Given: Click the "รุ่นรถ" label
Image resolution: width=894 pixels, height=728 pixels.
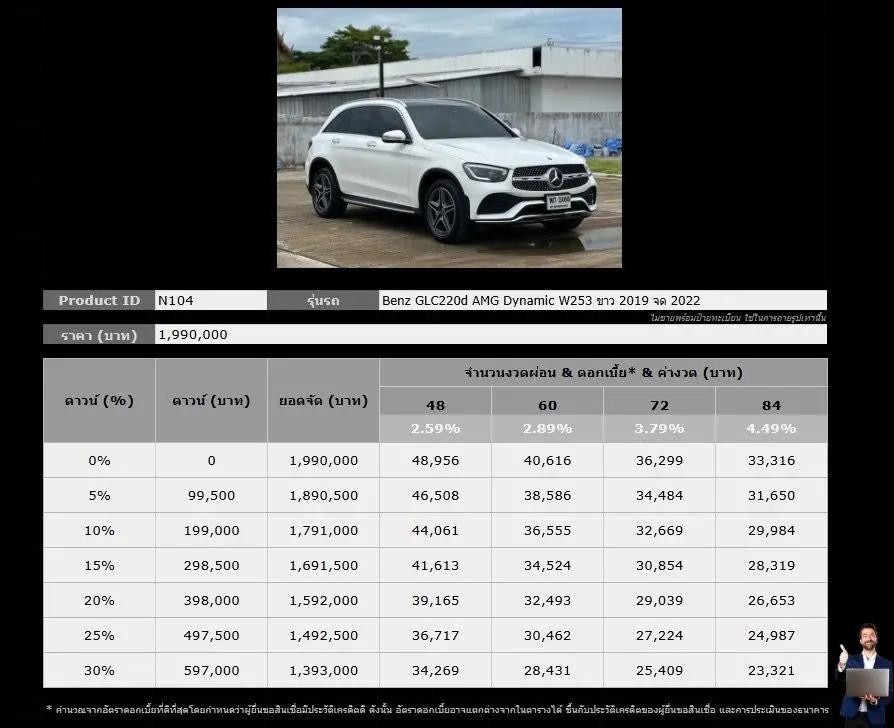Looking at the screenshot, I should 323,300.
